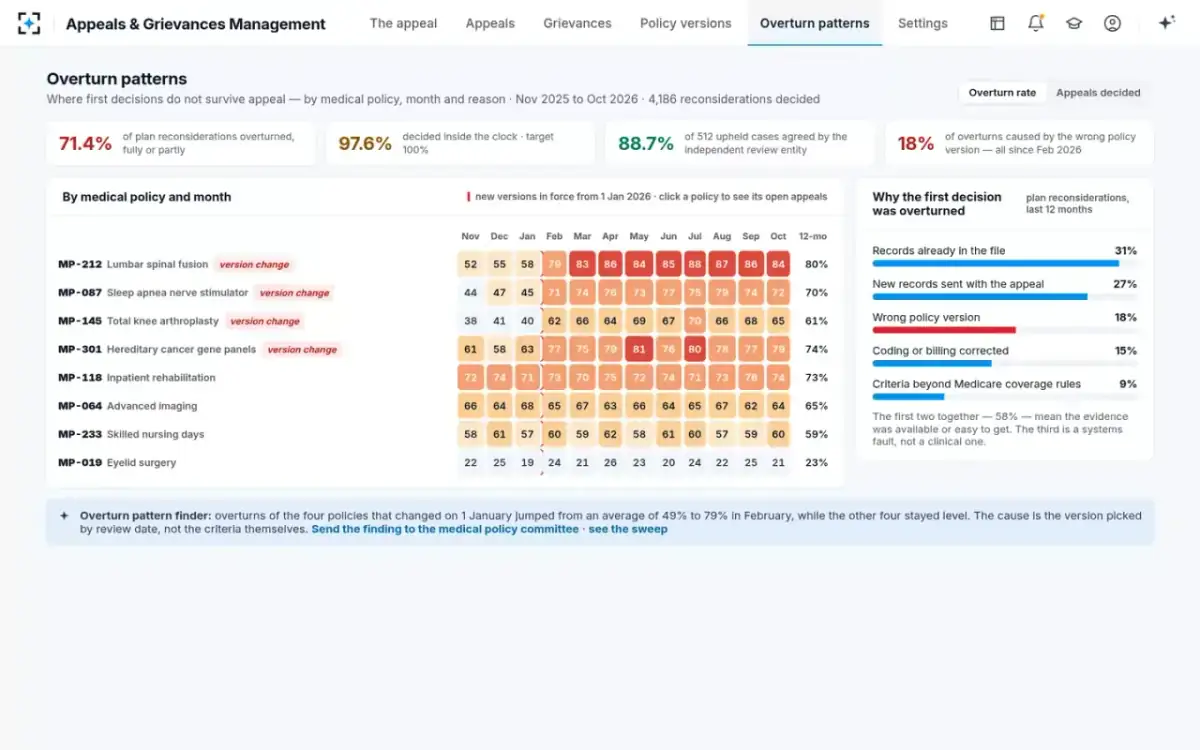This screenshot has height=750, width=1200.
Task: Click the app logo icon
Action: [29, 23]
